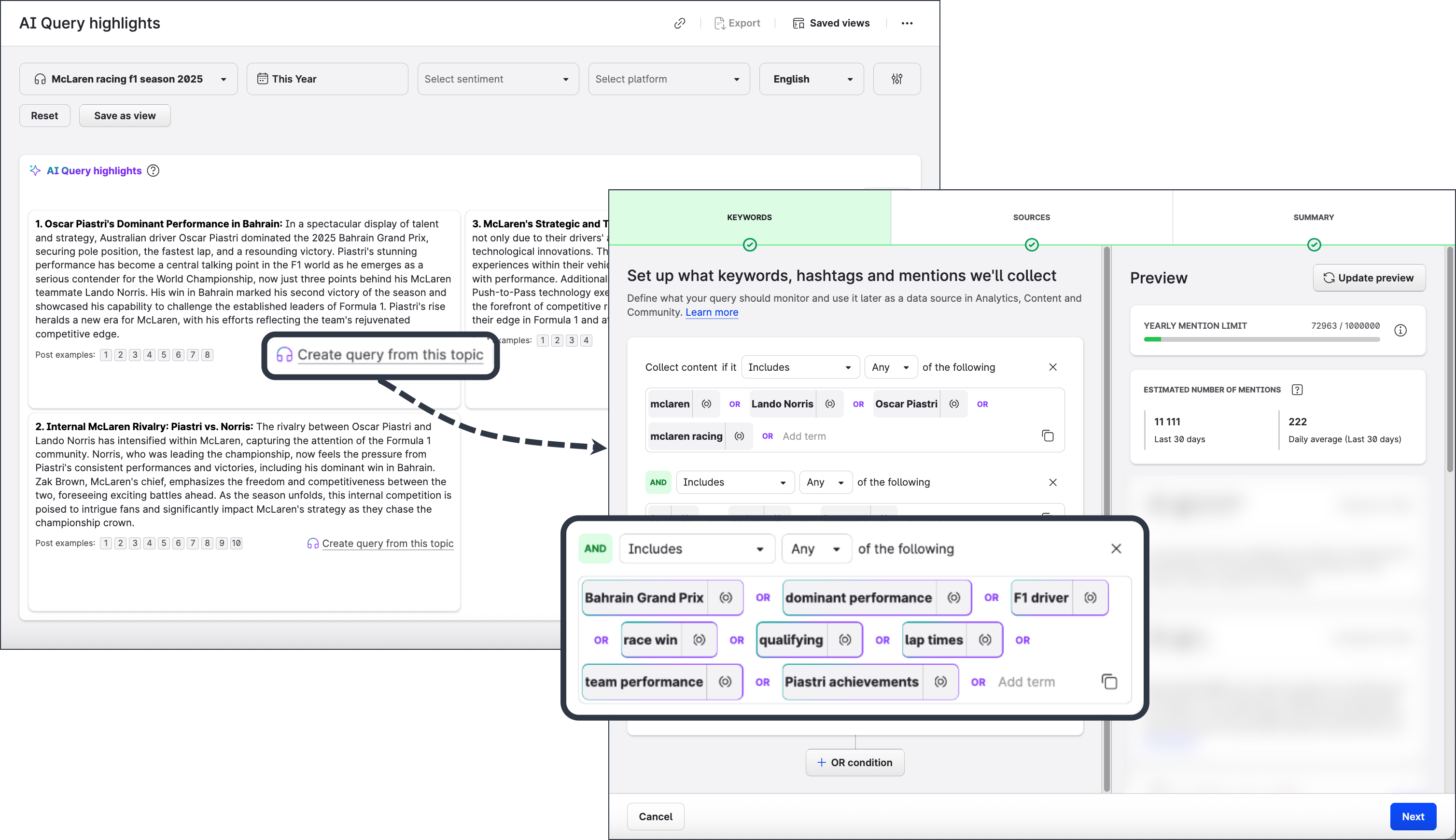Switch to the Sources tab
Screen dimensions: 1456x840
[1032, 218]
